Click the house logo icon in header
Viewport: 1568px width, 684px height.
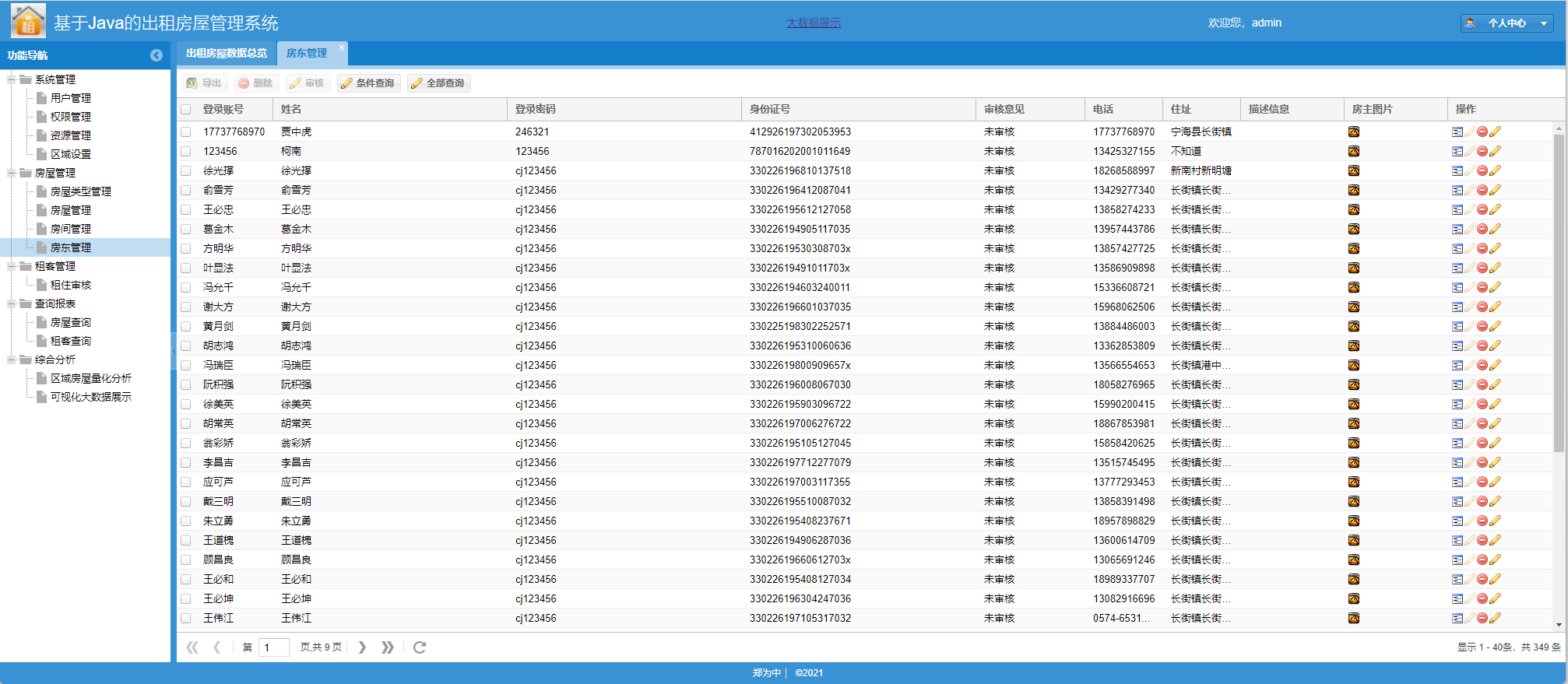point(28,21)
